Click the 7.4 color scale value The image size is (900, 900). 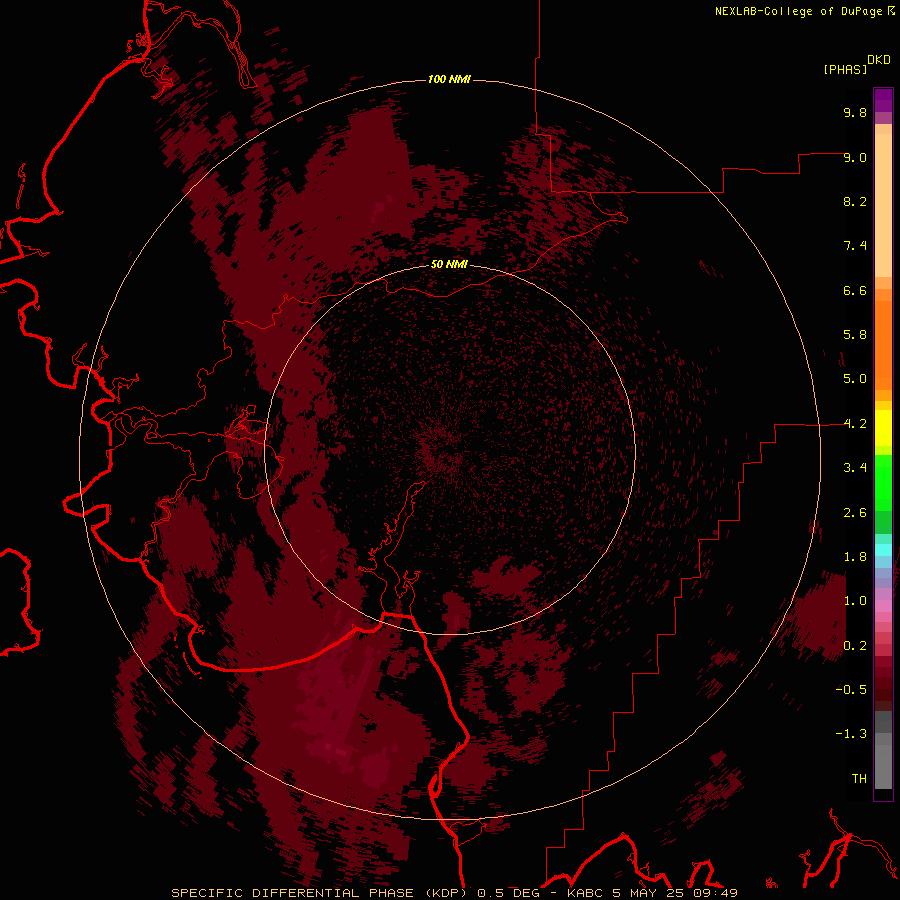(x=855, y=246)
